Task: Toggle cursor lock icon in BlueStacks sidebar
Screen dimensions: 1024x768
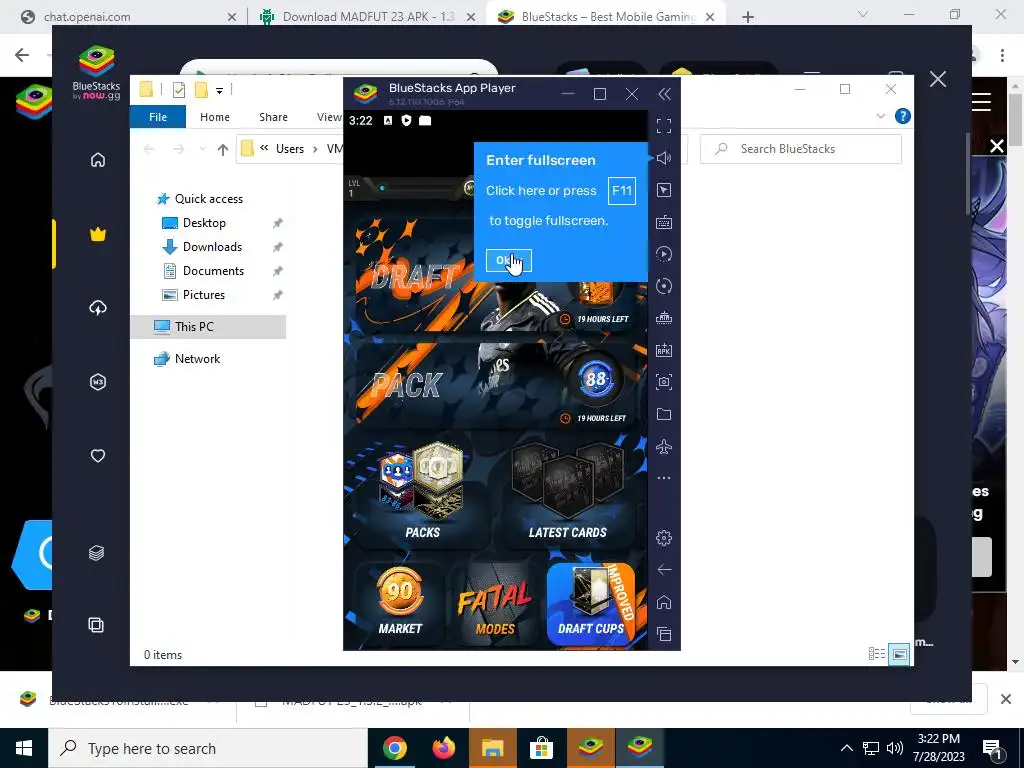Action: [x=664, y=190]
